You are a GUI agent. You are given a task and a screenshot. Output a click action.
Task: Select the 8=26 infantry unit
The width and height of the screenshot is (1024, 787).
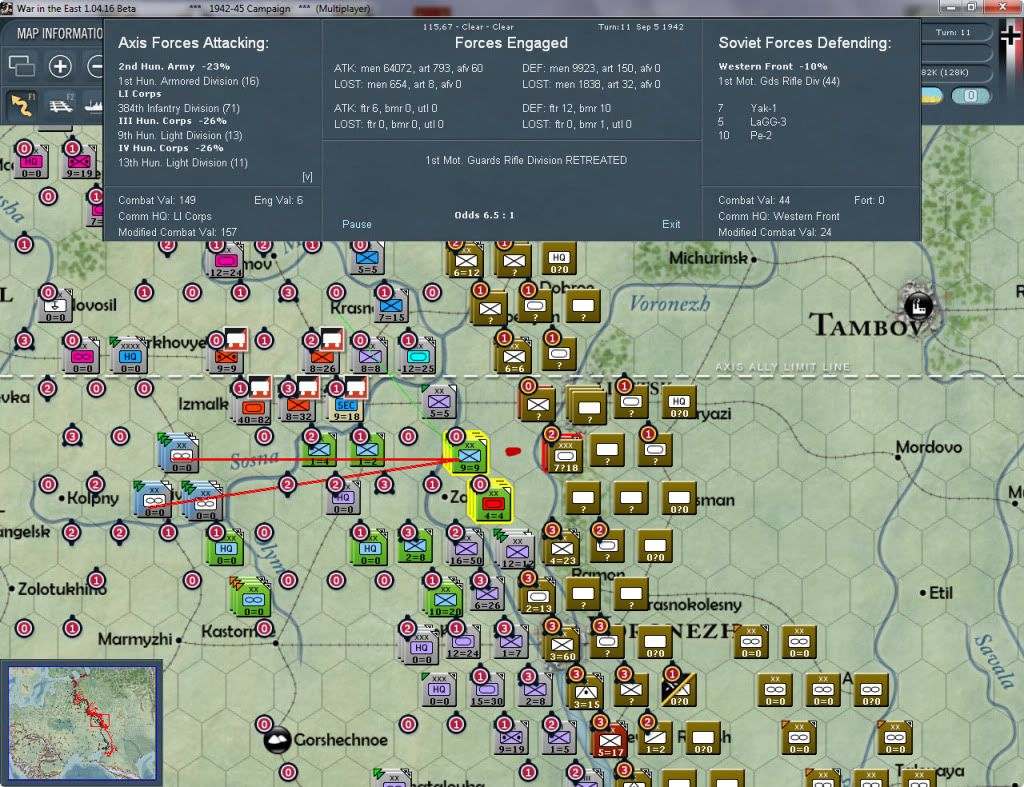[x=323, y=357]
